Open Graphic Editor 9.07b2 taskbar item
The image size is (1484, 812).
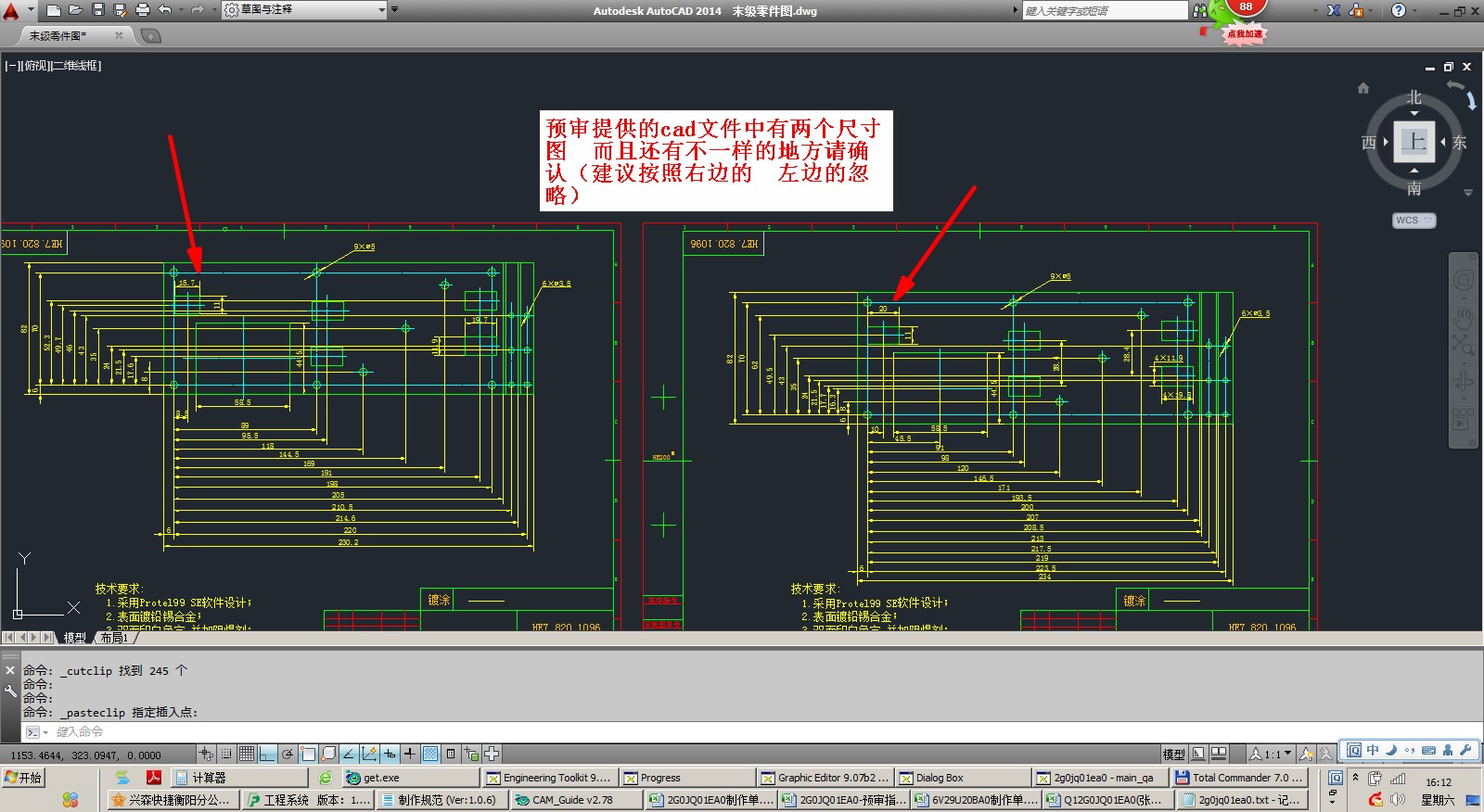(x=825, y=778)
